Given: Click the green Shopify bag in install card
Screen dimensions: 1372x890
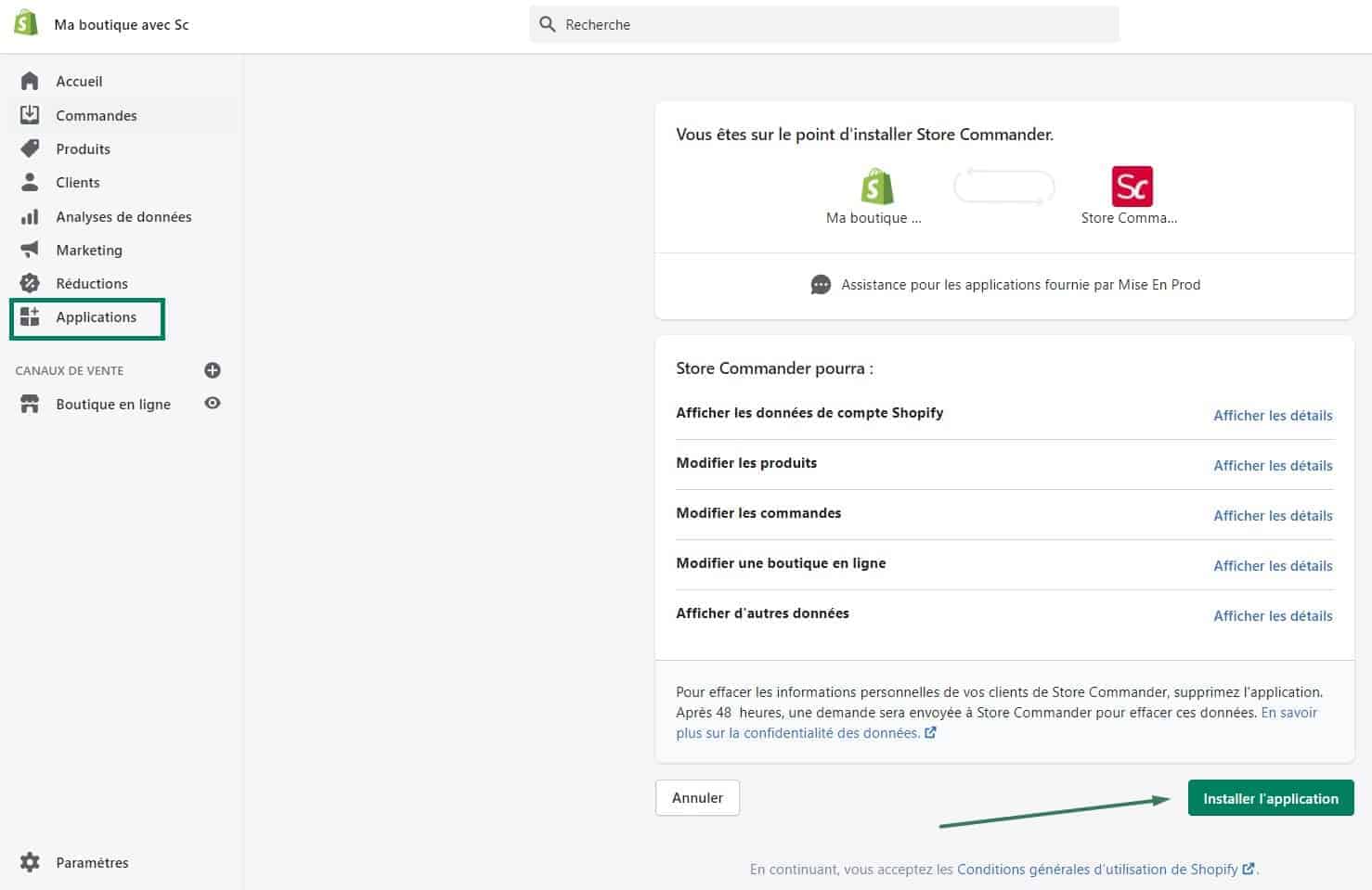Looking at the screenshot, I should [x=876, y=187].
